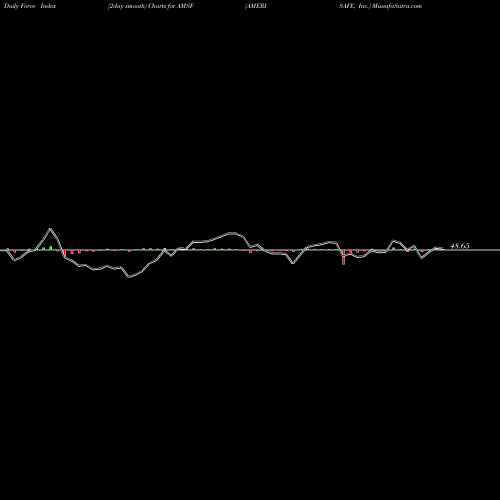Image resolution: width=500 pixels, height=500 pixels.
Task: Click the '(2day smooth) Charts for AMSF' text
Action: [151, 6]
